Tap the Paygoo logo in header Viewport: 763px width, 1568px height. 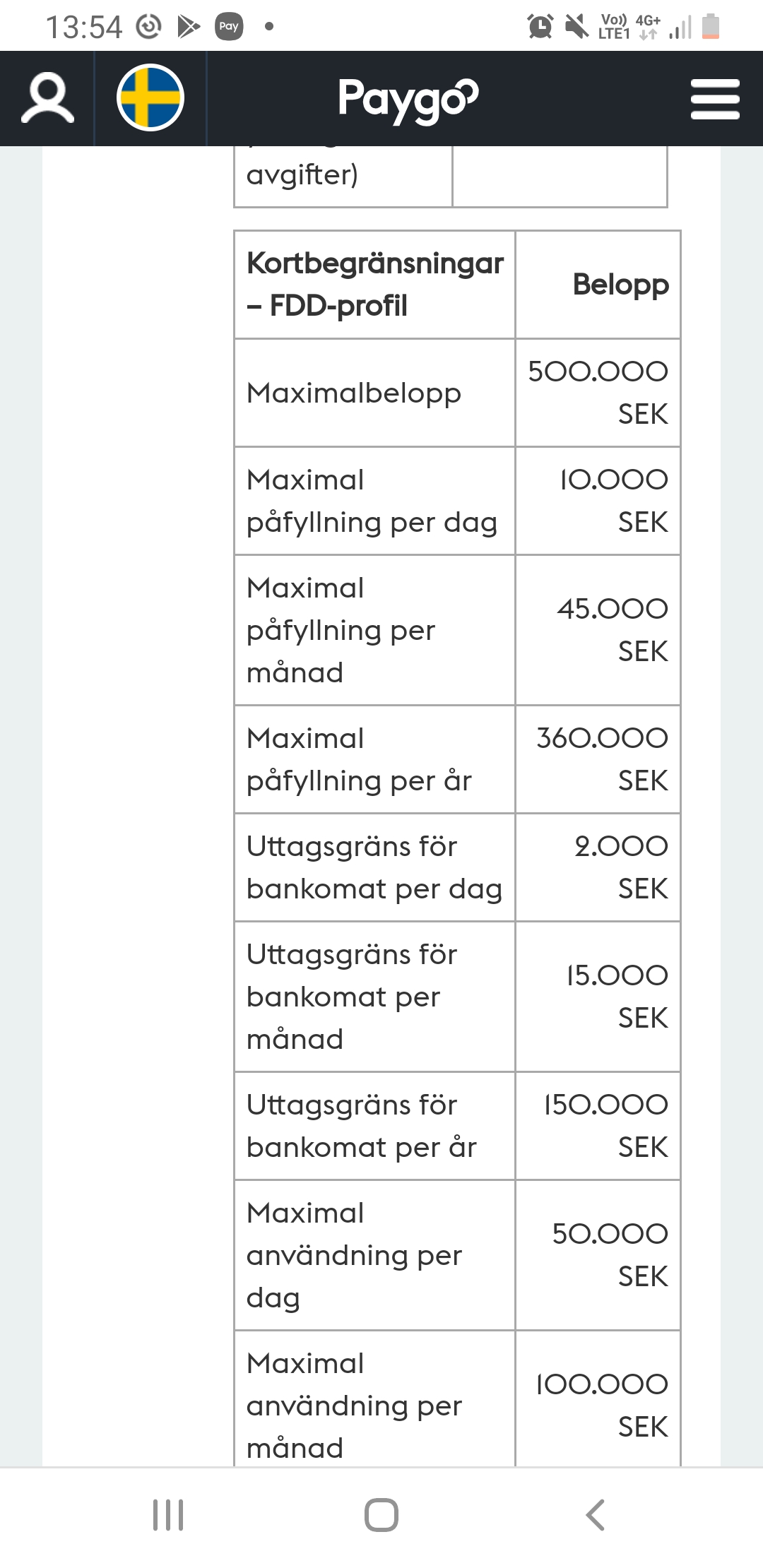(x=408, y=99)
